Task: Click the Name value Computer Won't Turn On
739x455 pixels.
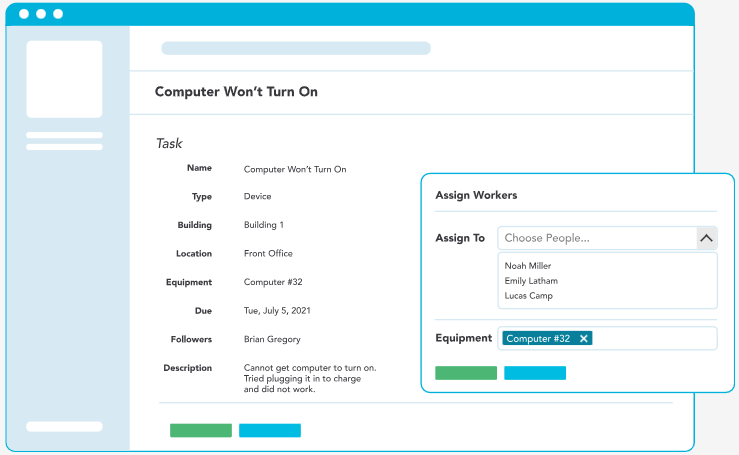Action: [x=295, y=169]
